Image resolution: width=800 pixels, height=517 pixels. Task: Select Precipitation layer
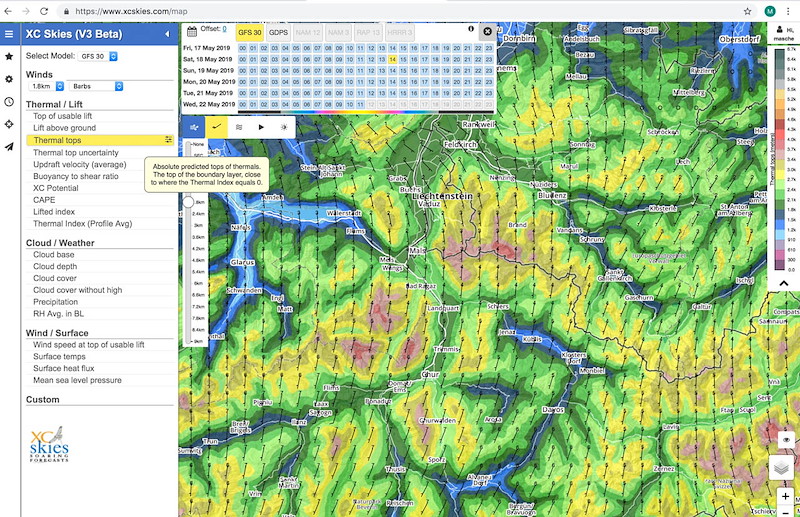coord(56,302)
